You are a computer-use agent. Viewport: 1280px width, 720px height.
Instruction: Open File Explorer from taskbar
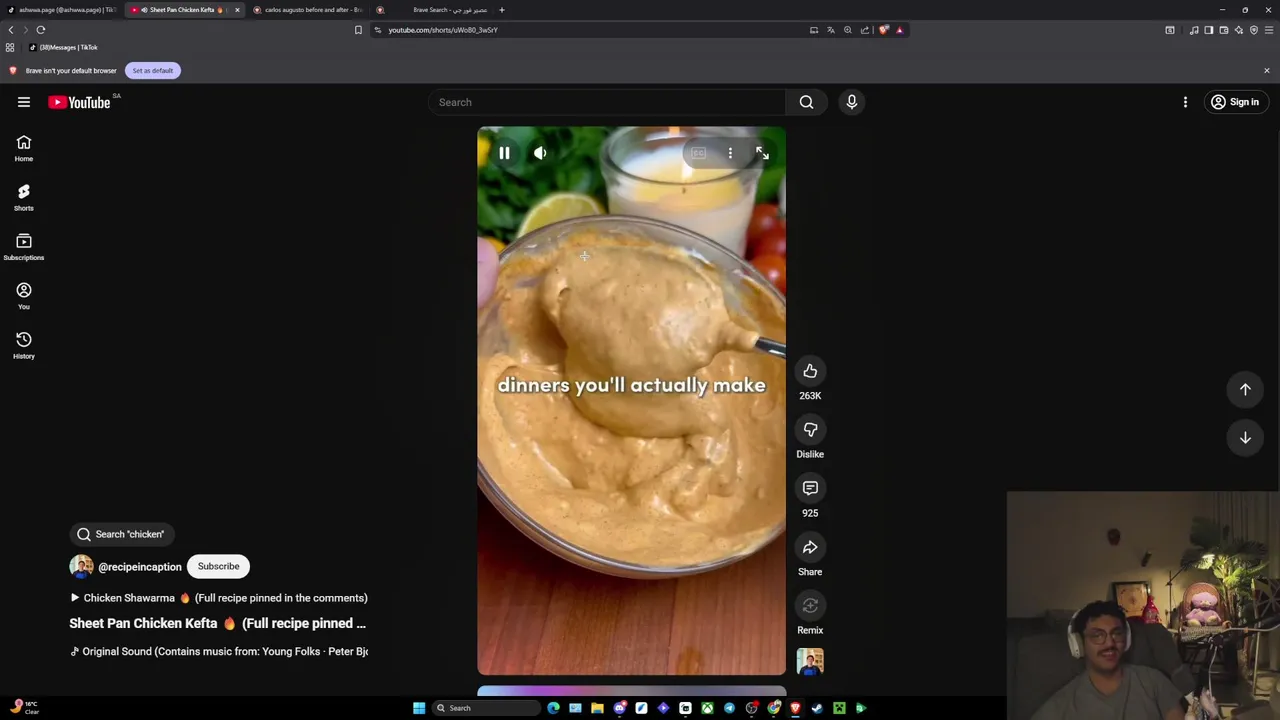coord(597,708)
